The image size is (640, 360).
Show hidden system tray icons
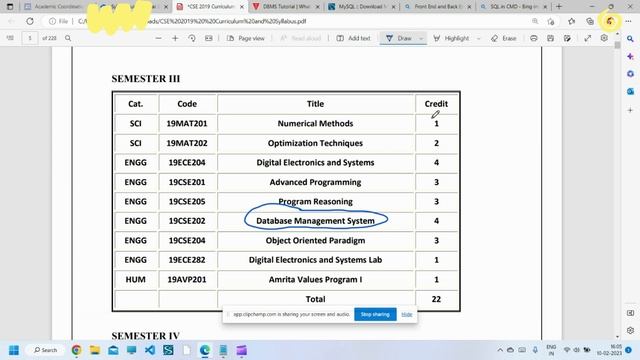click(500, 350)
